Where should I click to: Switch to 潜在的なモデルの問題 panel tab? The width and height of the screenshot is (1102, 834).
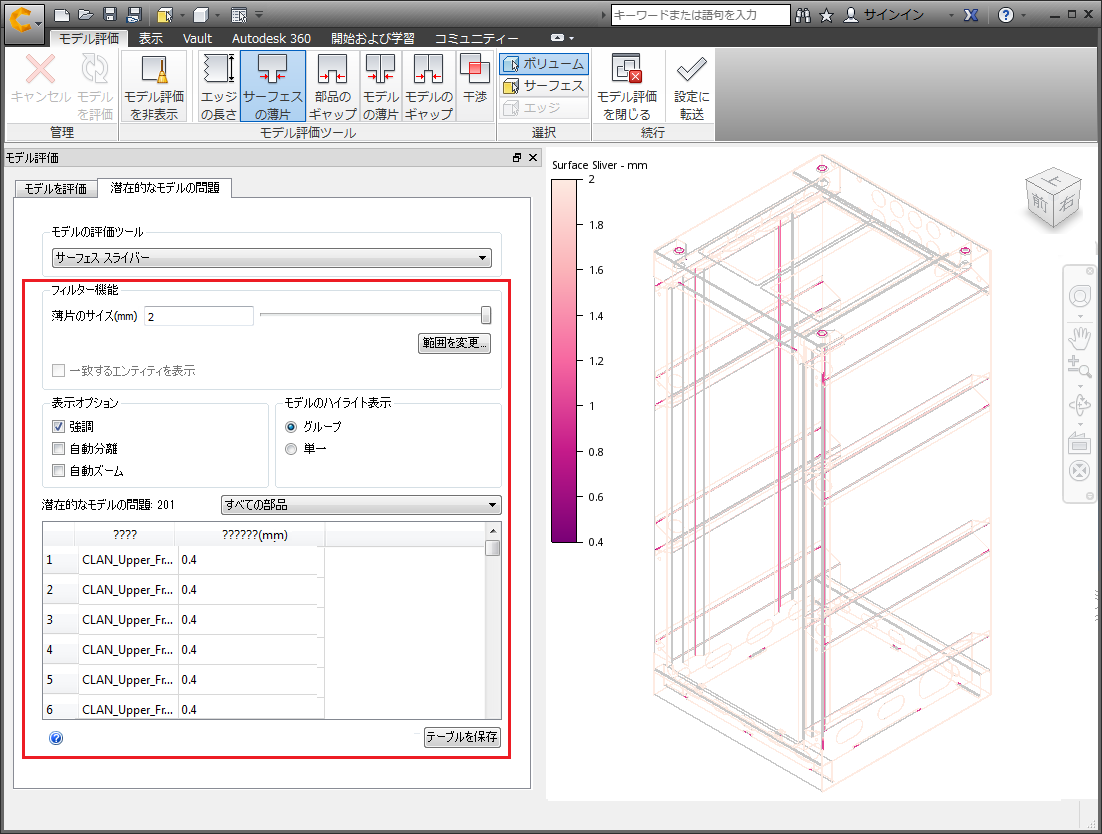[165, 188]
